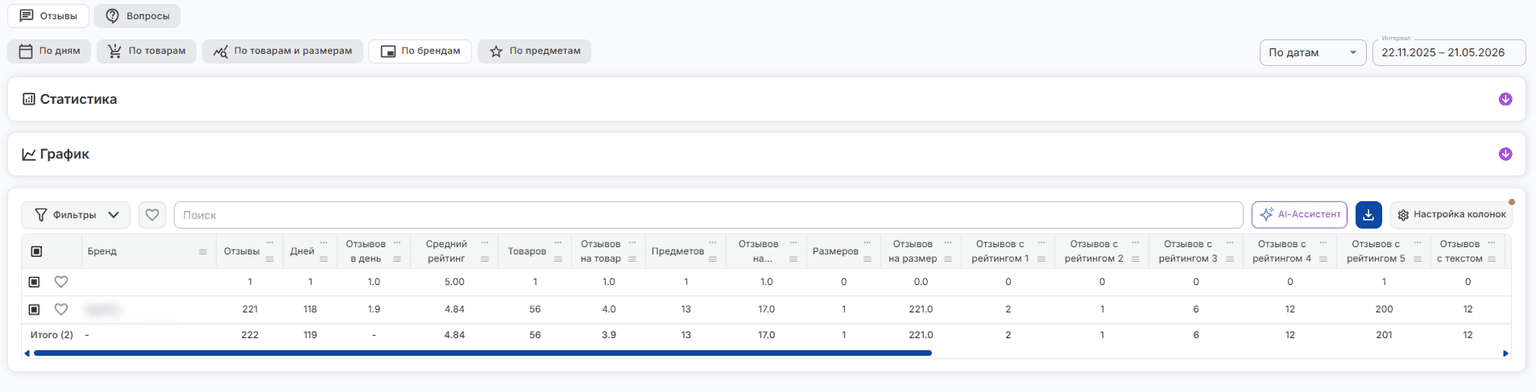The height and width of the screenshot is (392, 1536).
Task: Open the Фильтры button
Action: coord(76,214)
